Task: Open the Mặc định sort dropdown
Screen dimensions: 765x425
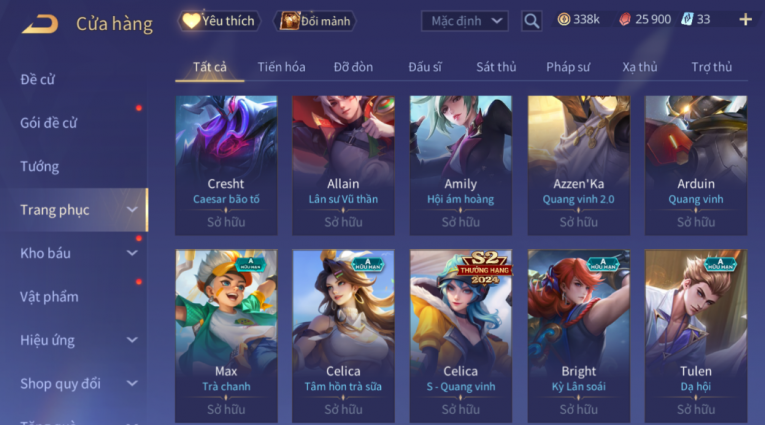Action: tap(464, 21)
